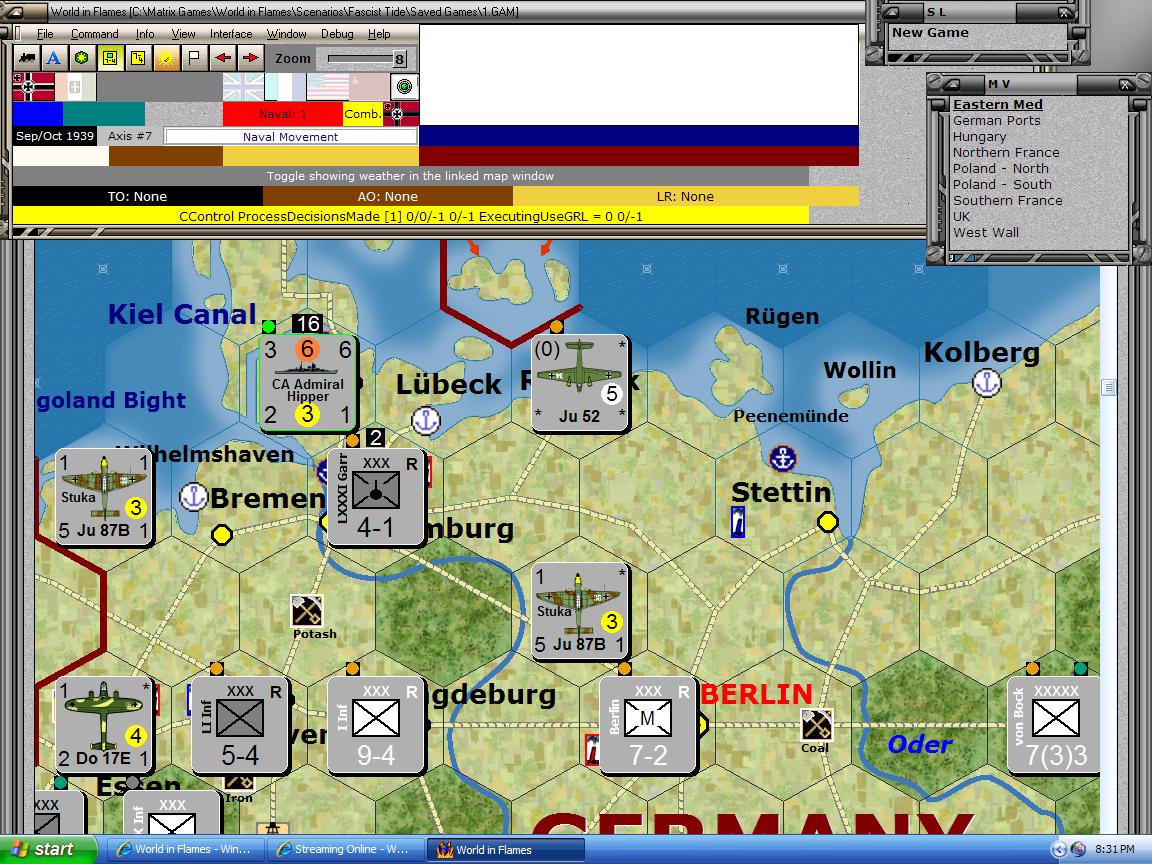Click the white flag toolbar icon
The width and height of the screenshot is (1152, 864).
coord(194,58)
